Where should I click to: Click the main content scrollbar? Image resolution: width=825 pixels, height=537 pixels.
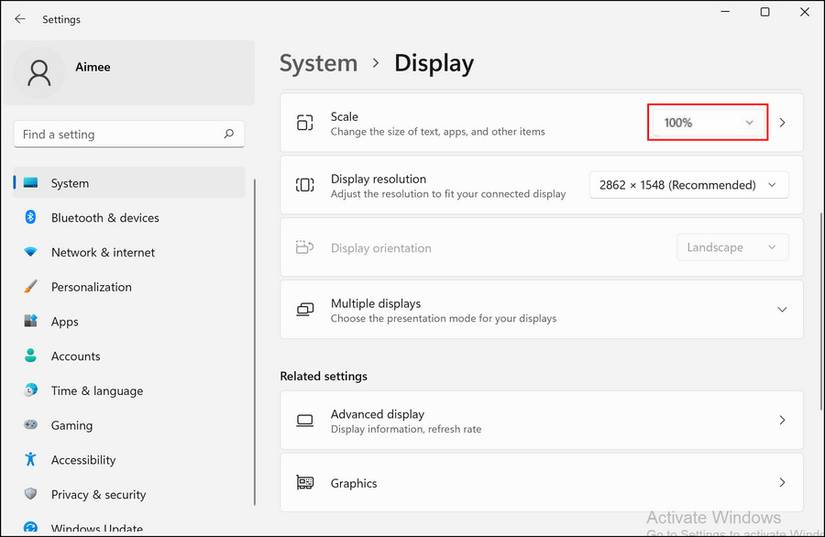[x=821, y=310]
